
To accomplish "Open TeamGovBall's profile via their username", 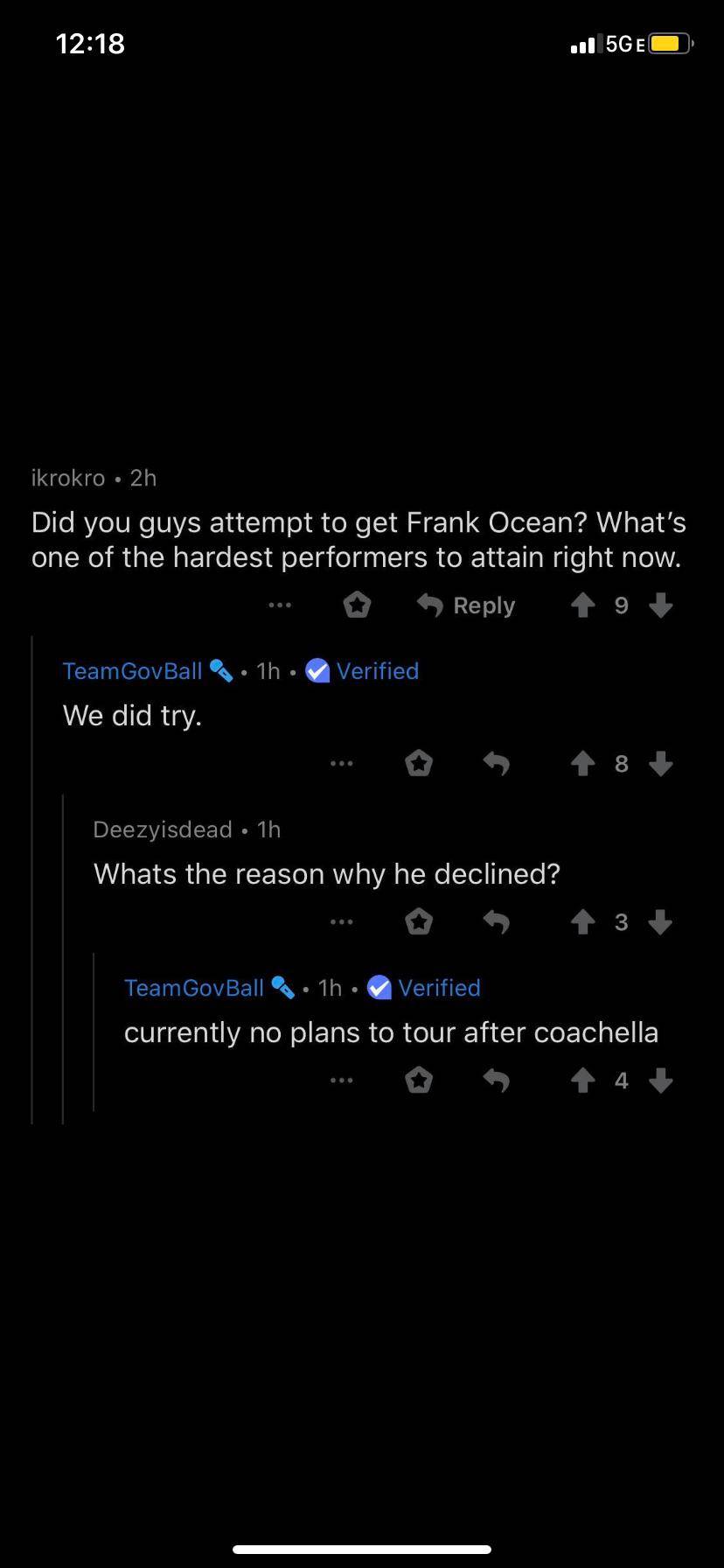I will point(132,670).
